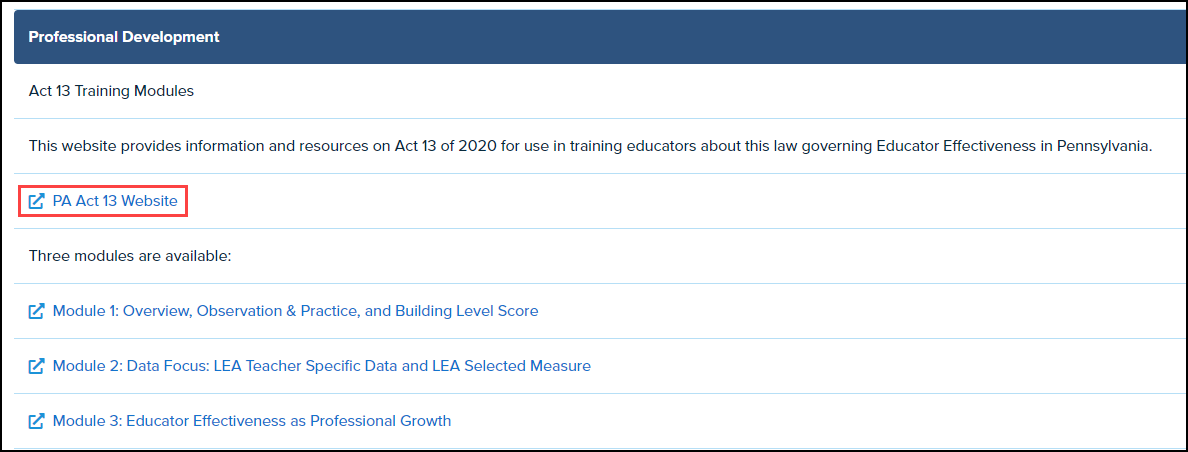
Task: Click the external link icon next to Module 1
Action: (36, 311)
